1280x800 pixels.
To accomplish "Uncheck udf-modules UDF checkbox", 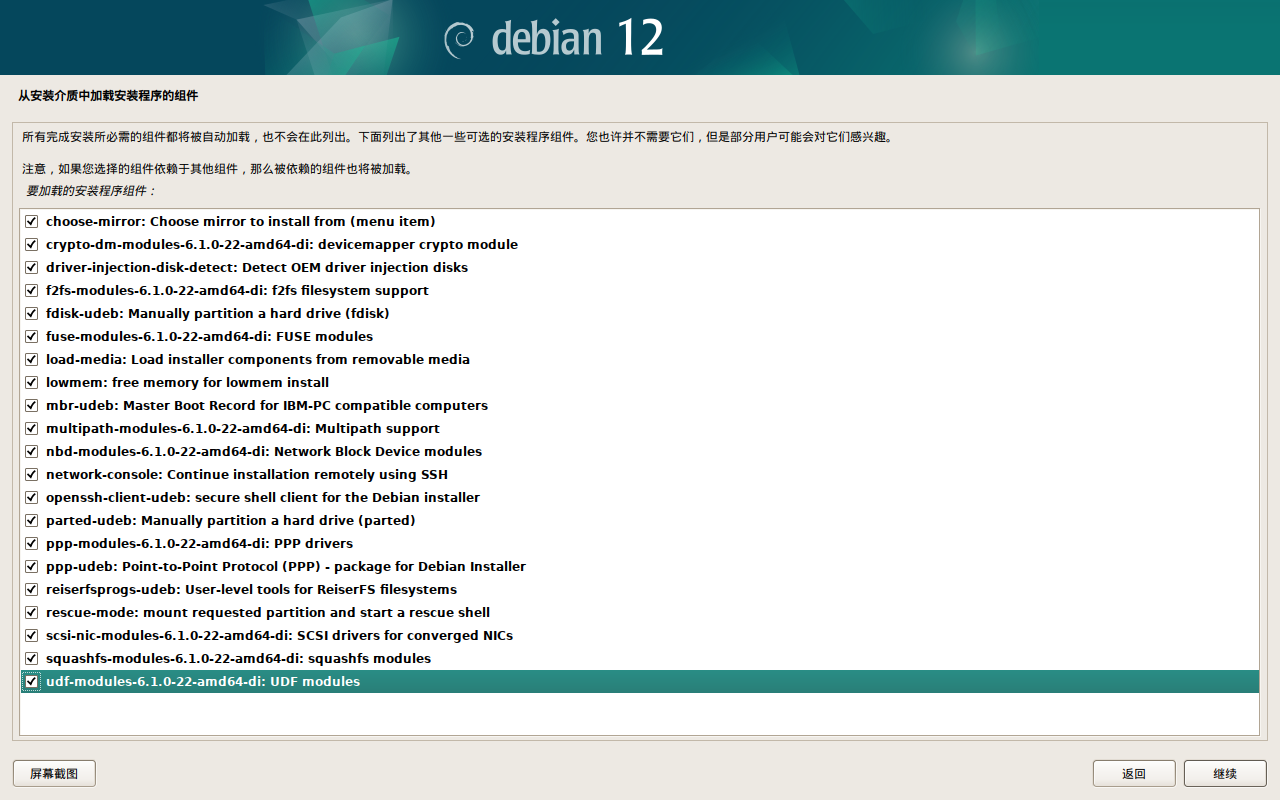I will point(32,682).
